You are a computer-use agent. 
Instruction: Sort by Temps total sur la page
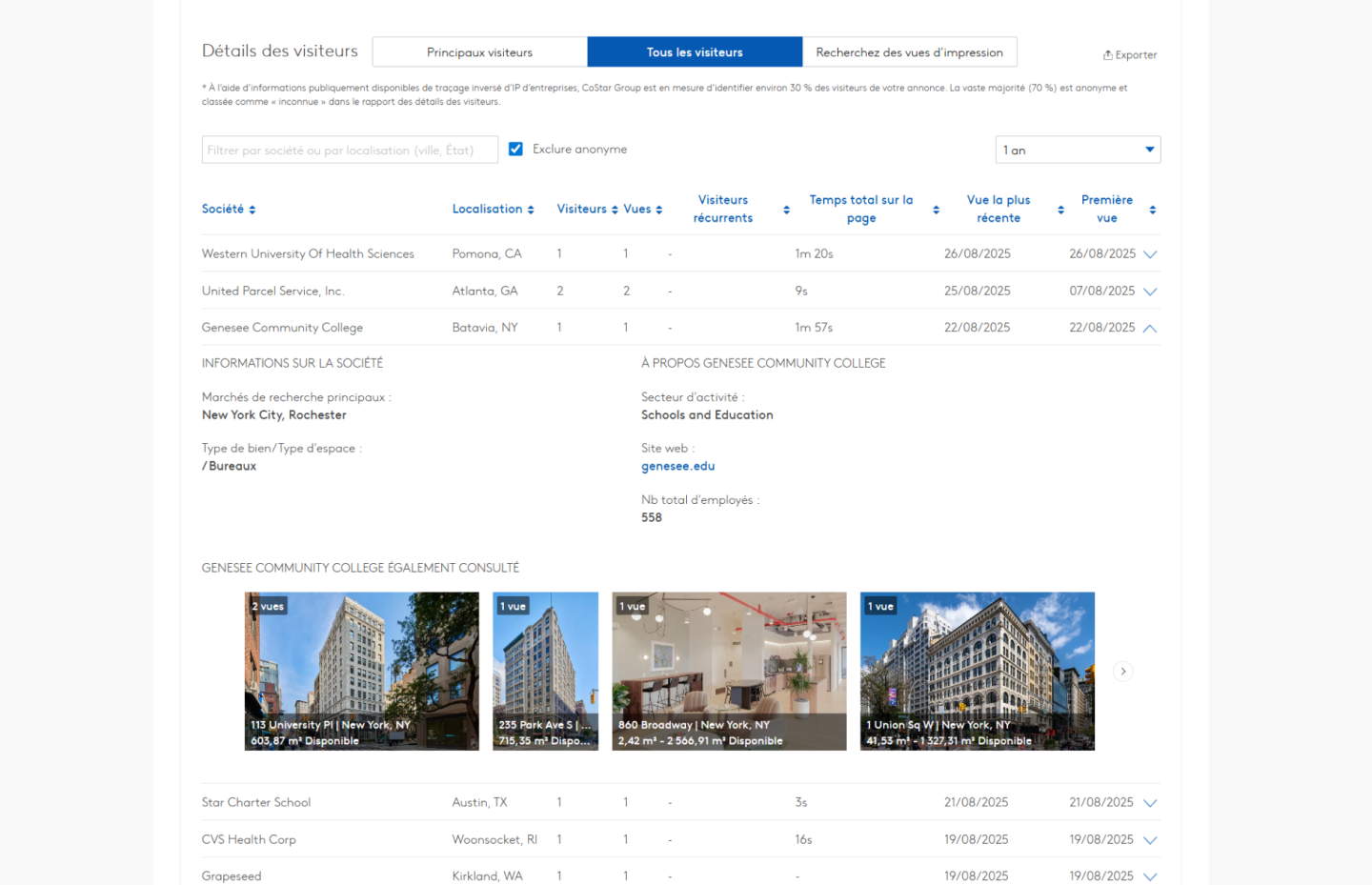tap(936, 210)
